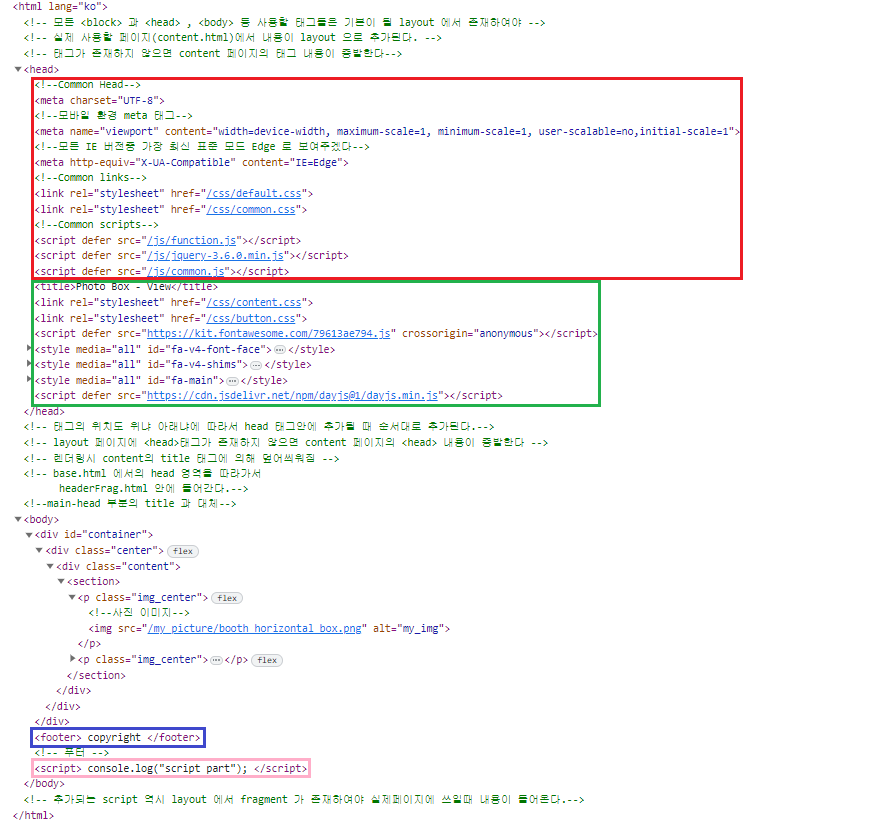Image resolution: width=895 pixels, height=833 pixels.
Task: Expand the fa-v4-shims style element
Action: 29,363
